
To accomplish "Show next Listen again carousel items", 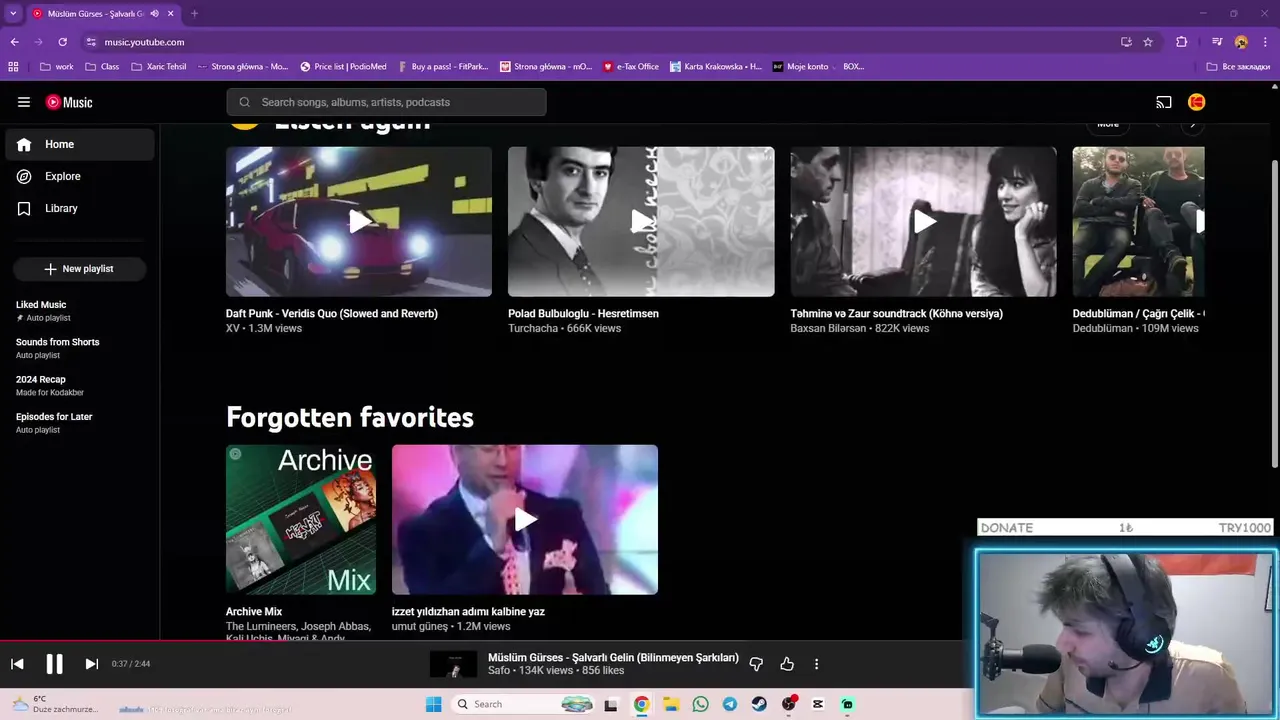I will point(1192,125).
